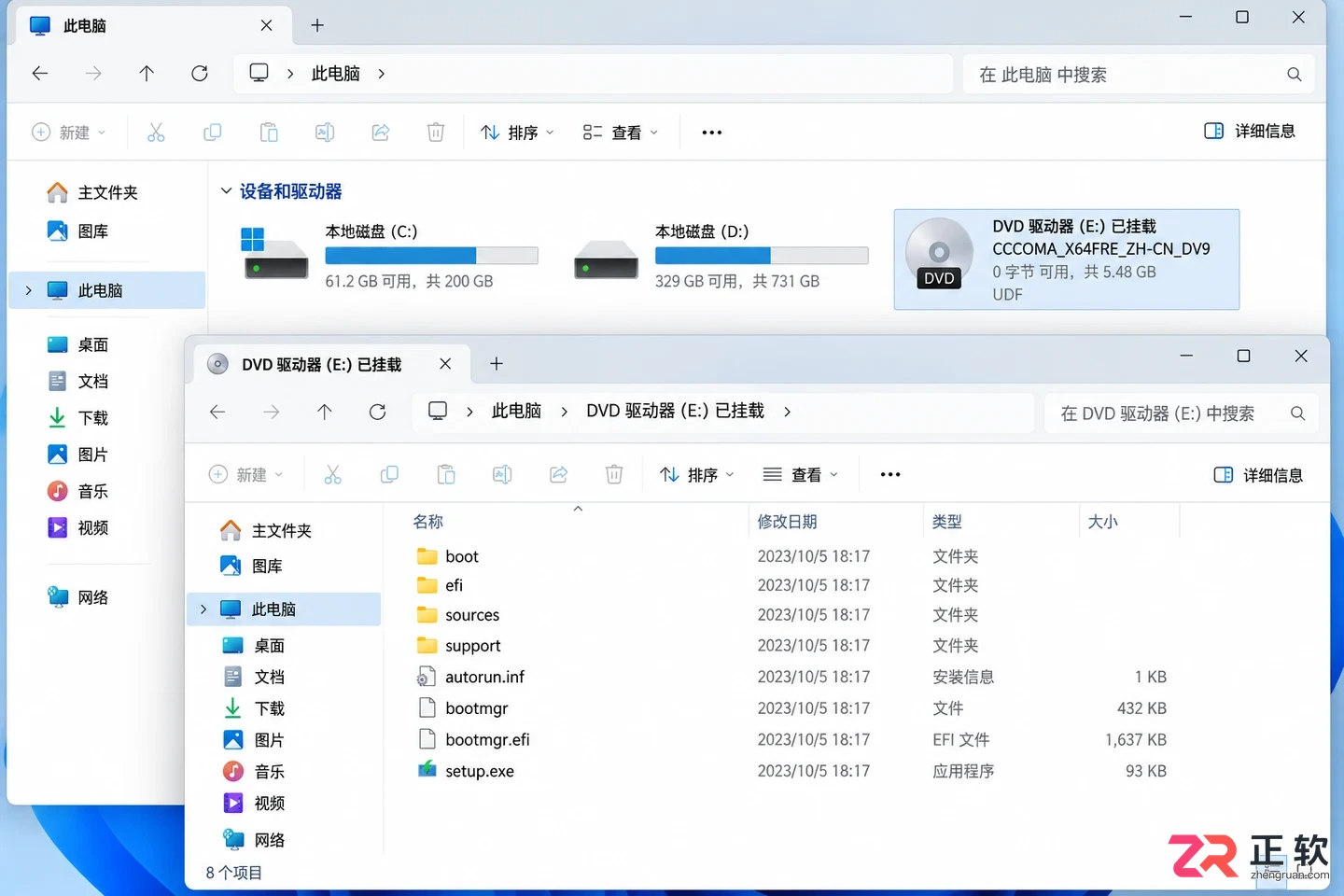Open 新建 dropdown in 此电脑 window
Viewport: 1344px width, 896px height.
69,133
